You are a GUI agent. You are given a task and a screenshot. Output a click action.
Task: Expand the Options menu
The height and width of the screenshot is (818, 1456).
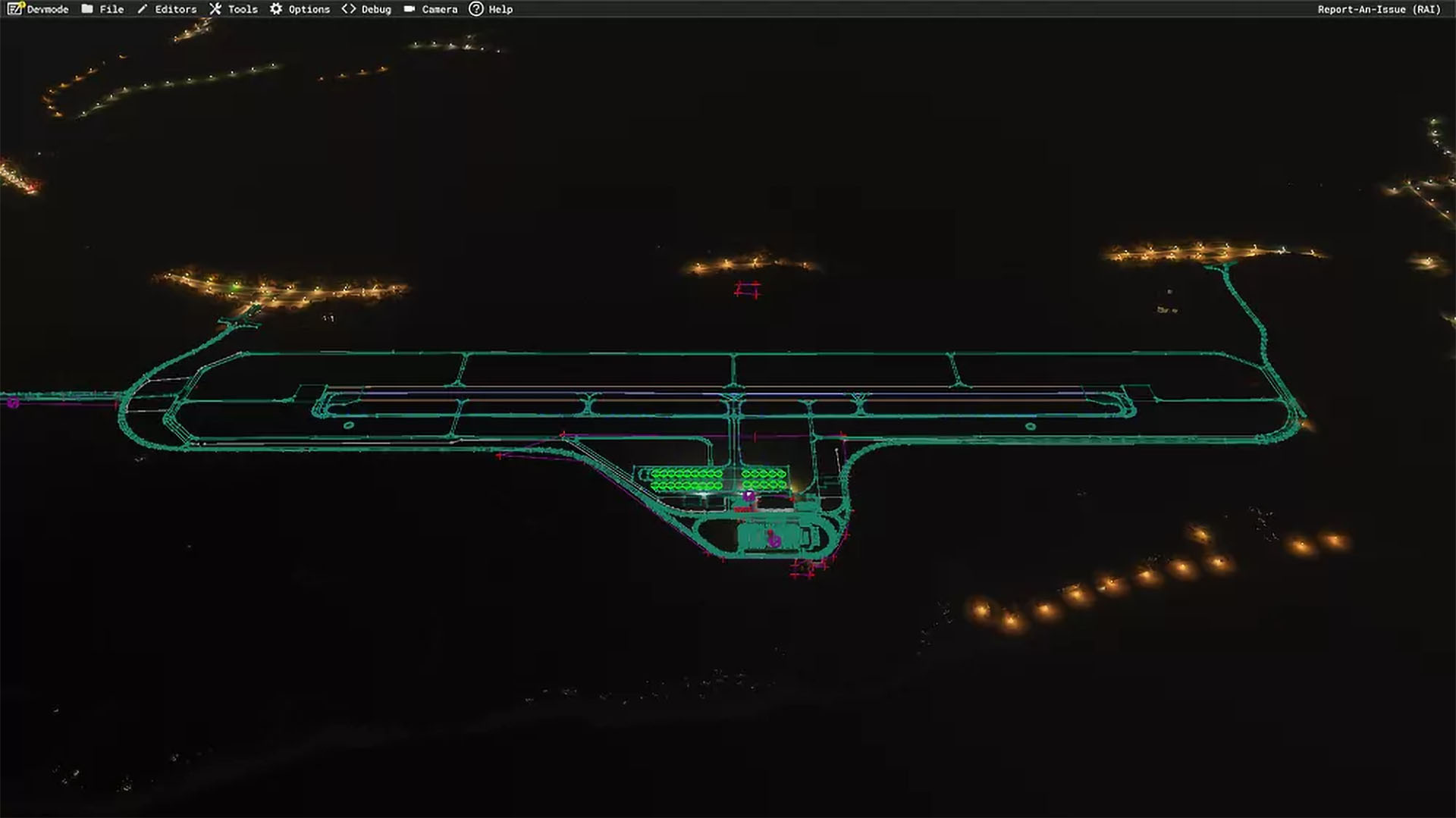309,9
